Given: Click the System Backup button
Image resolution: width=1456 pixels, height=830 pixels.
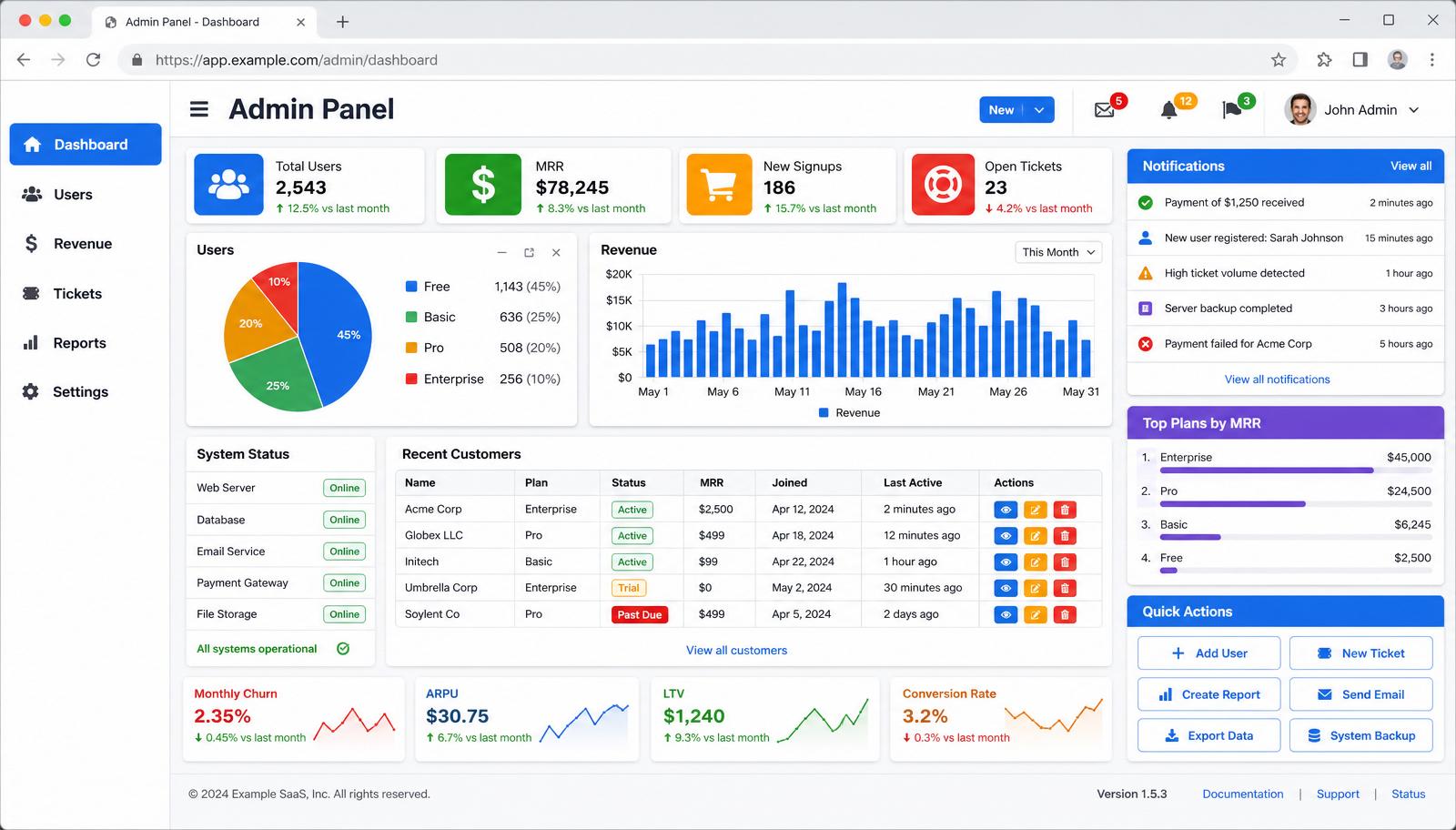Looking at the screenshot, I should [x=1360, y=735].
